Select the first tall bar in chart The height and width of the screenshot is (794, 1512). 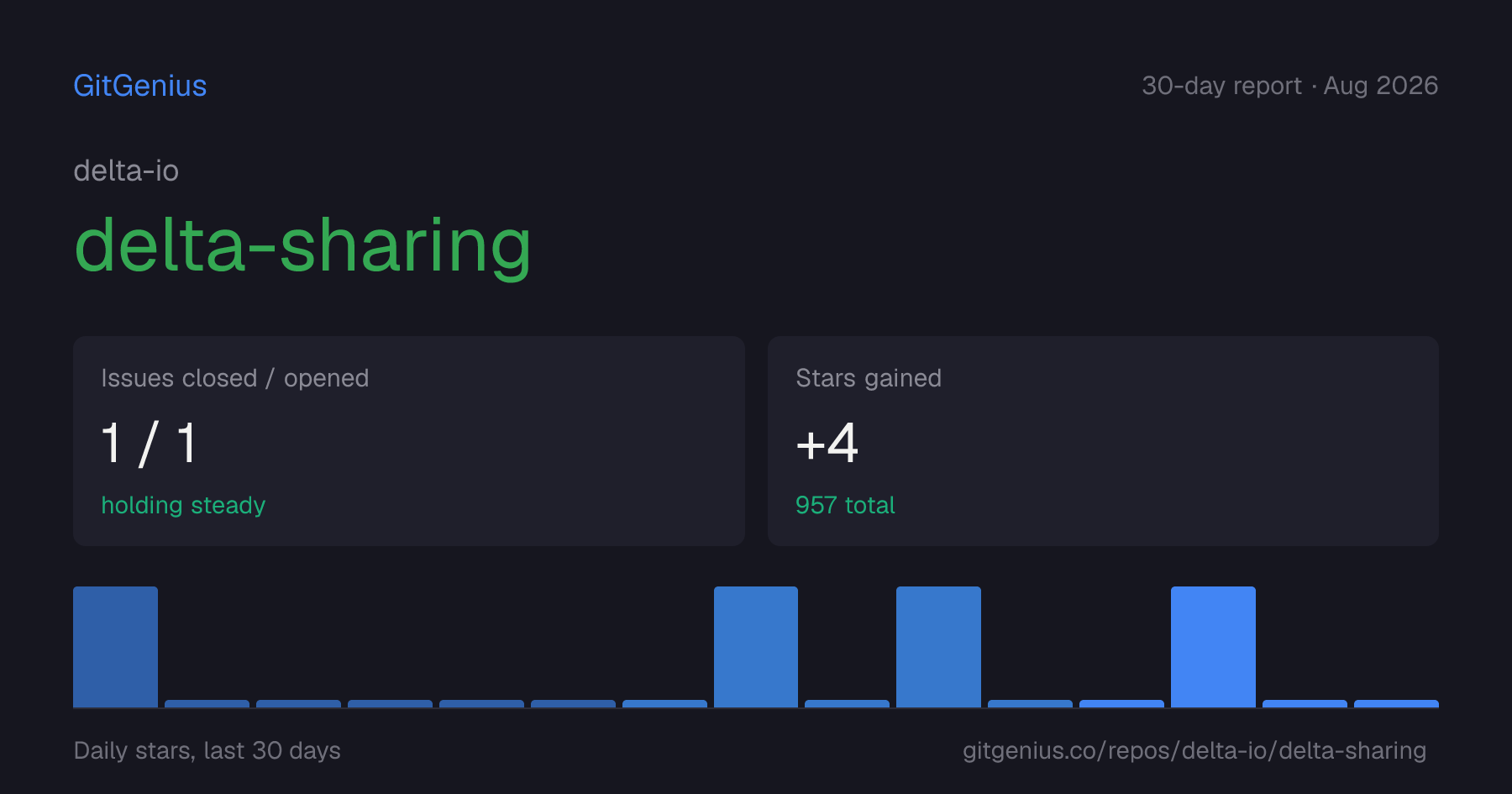pos(115,647)
